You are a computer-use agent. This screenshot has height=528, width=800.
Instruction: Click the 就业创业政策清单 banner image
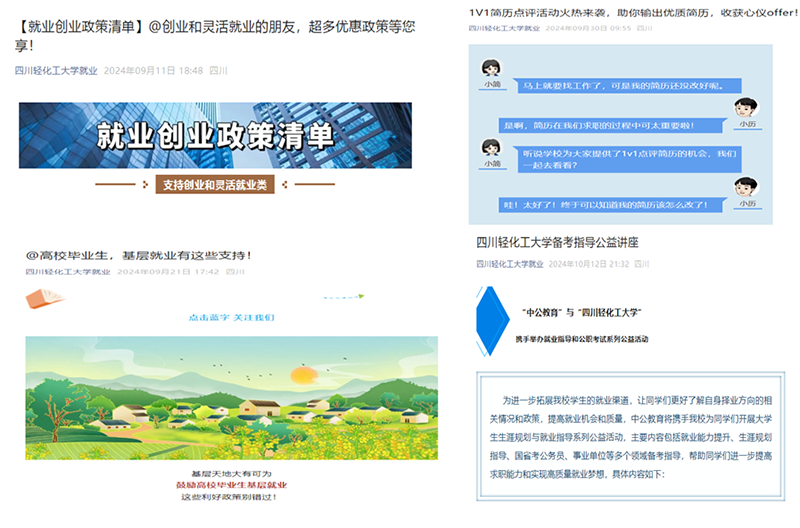[215, 135]
